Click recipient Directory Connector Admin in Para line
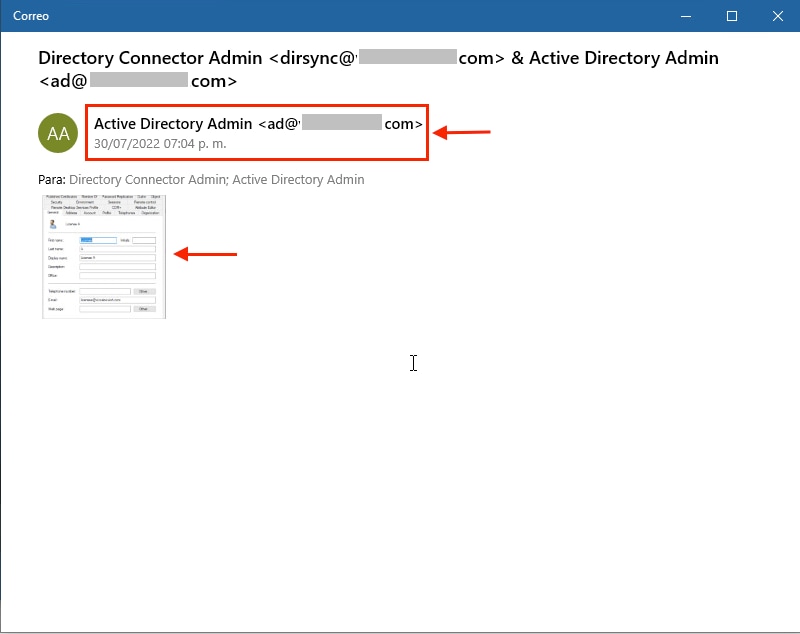Image resolution: width=800 pixels, height=634 pixels. [x=147, y=180]
